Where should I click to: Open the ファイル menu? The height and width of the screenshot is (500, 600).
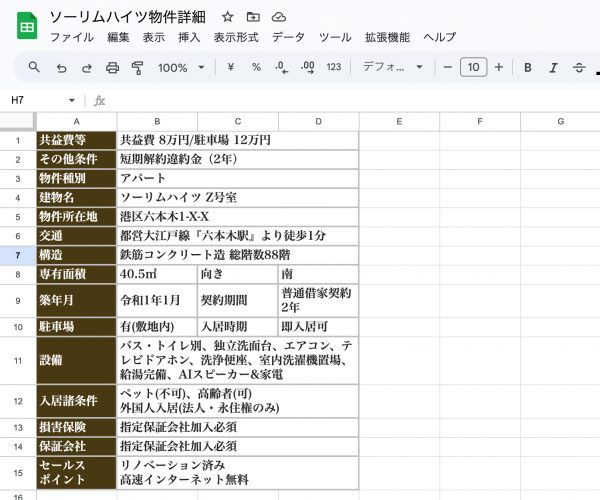pos(71,37)
